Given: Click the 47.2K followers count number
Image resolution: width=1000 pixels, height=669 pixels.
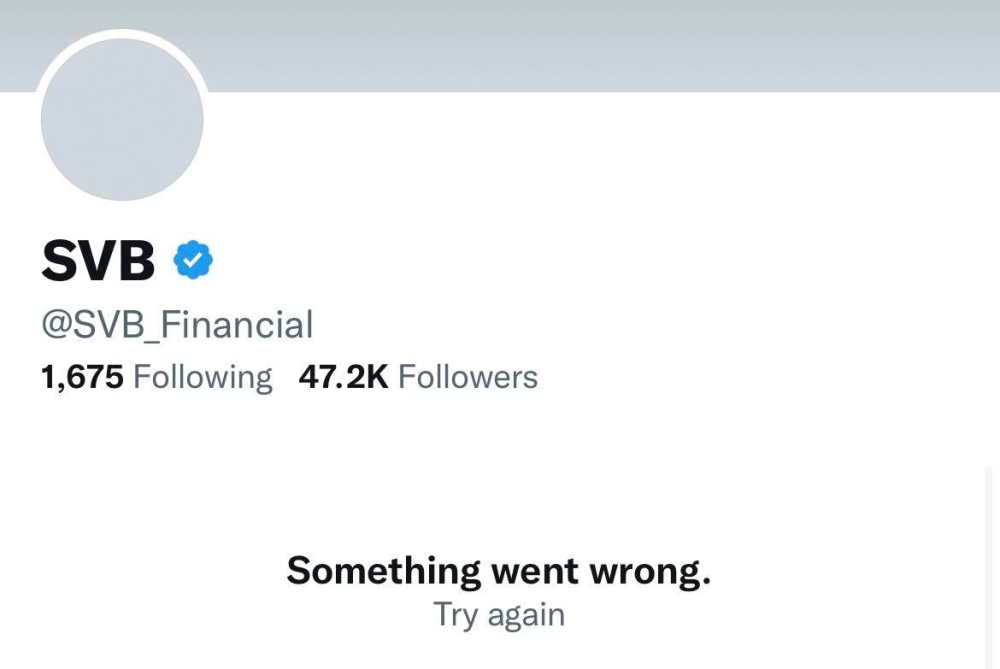Looking at the screenshot, I should [343, 377].
